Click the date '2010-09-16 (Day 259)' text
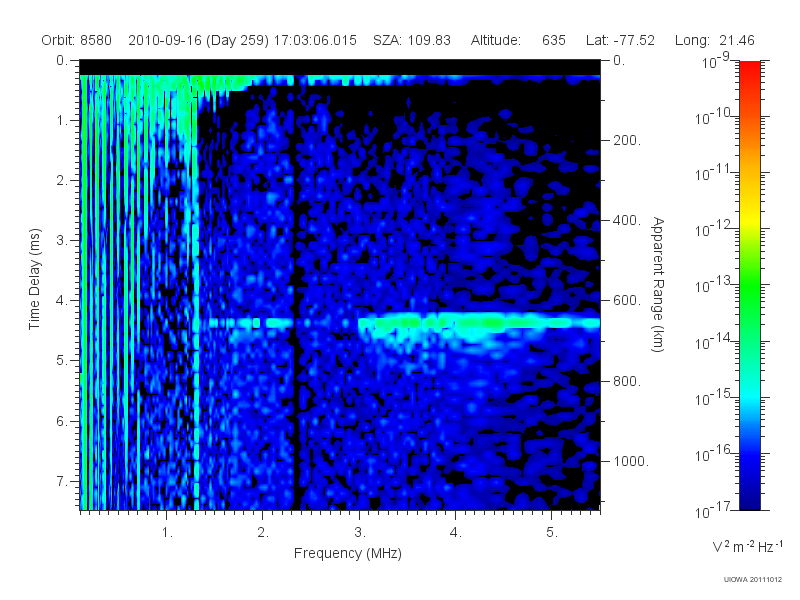 click(x=198, y=40)
